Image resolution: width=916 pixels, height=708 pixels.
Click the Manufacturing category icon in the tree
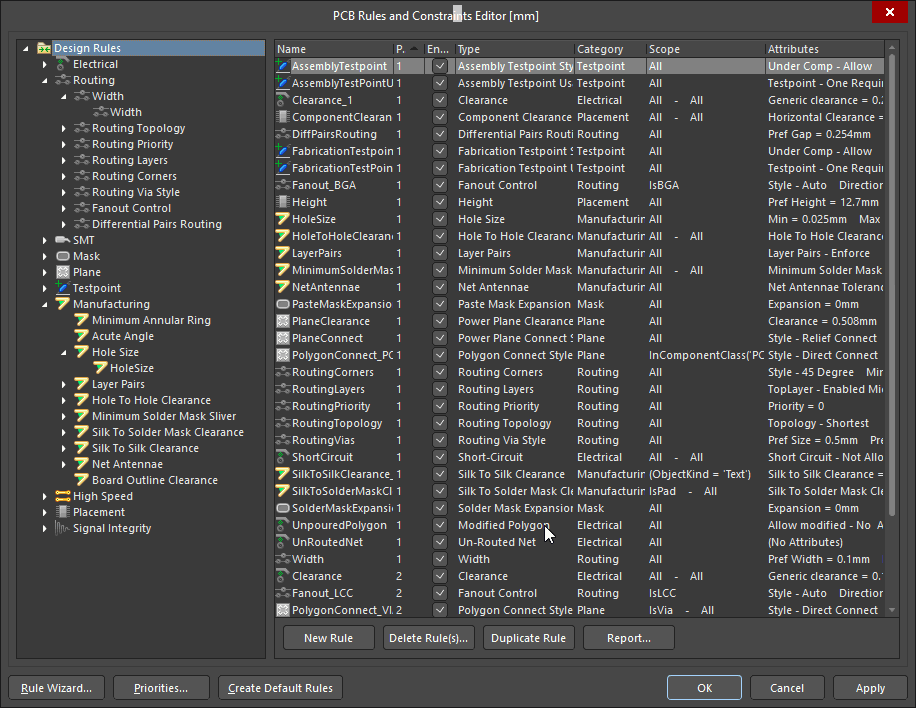coord(63,304)
